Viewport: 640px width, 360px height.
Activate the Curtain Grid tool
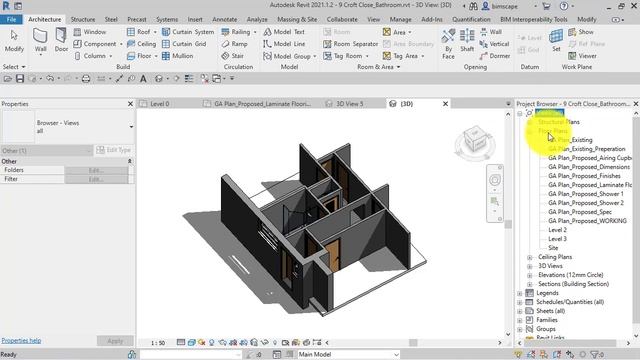pos(184,44)
